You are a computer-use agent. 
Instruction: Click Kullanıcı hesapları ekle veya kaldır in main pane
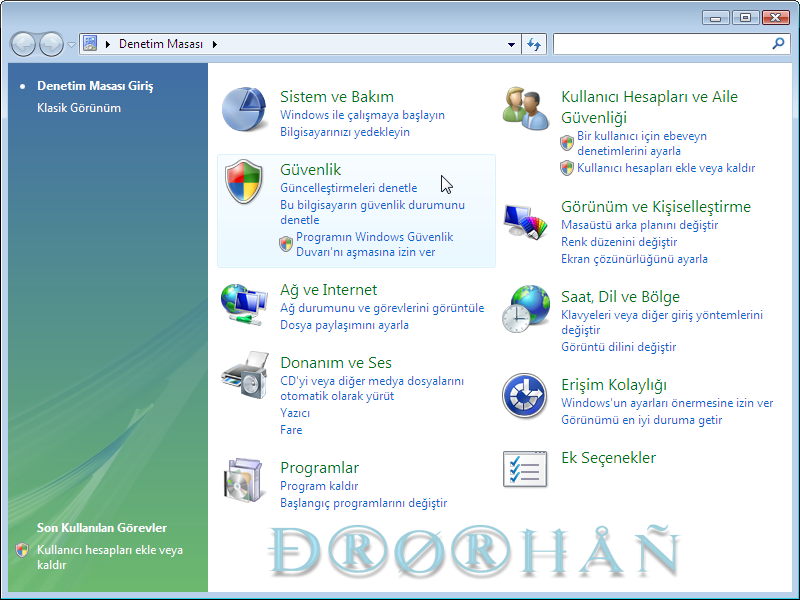666,168
